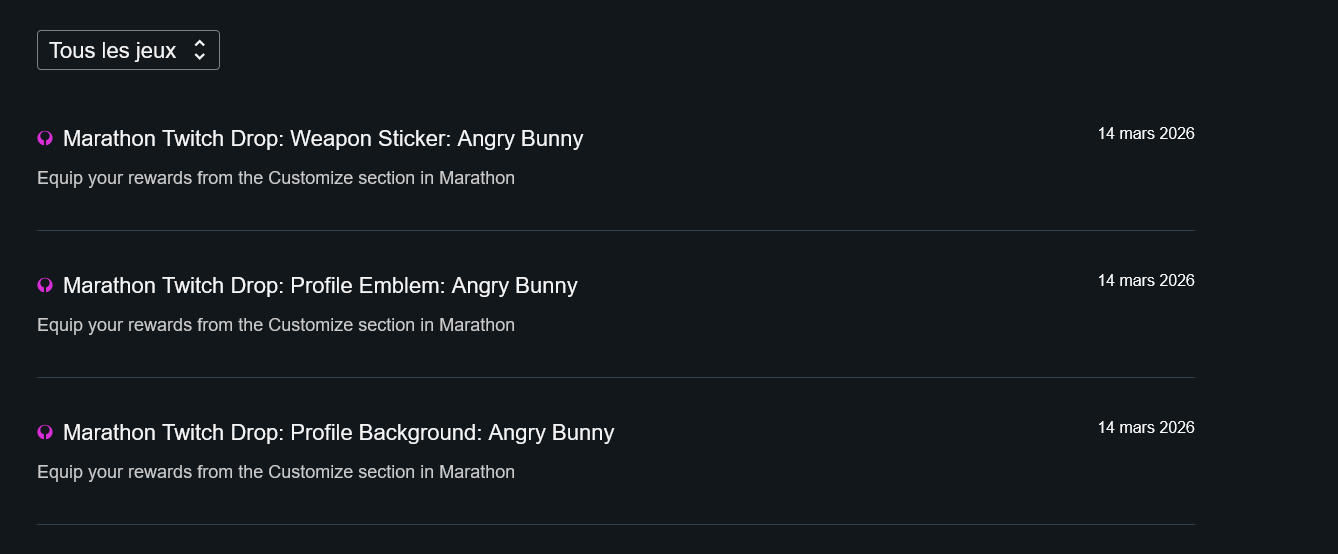1338x554 pixels.
Task: Click the date of the Profile Background drop
Action: tap(1146, 428)
